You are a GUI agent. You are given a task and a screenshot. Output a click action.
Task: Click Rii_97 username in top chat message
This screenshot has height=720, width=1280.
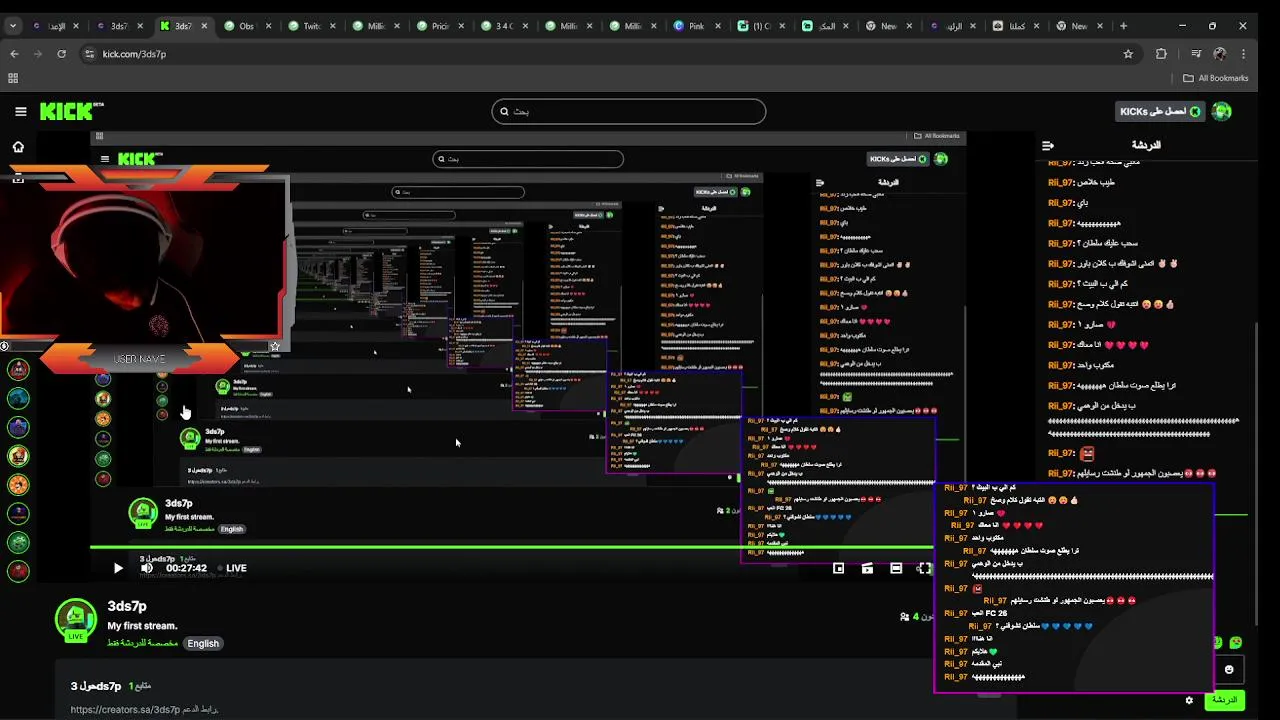coord(1060,162)
